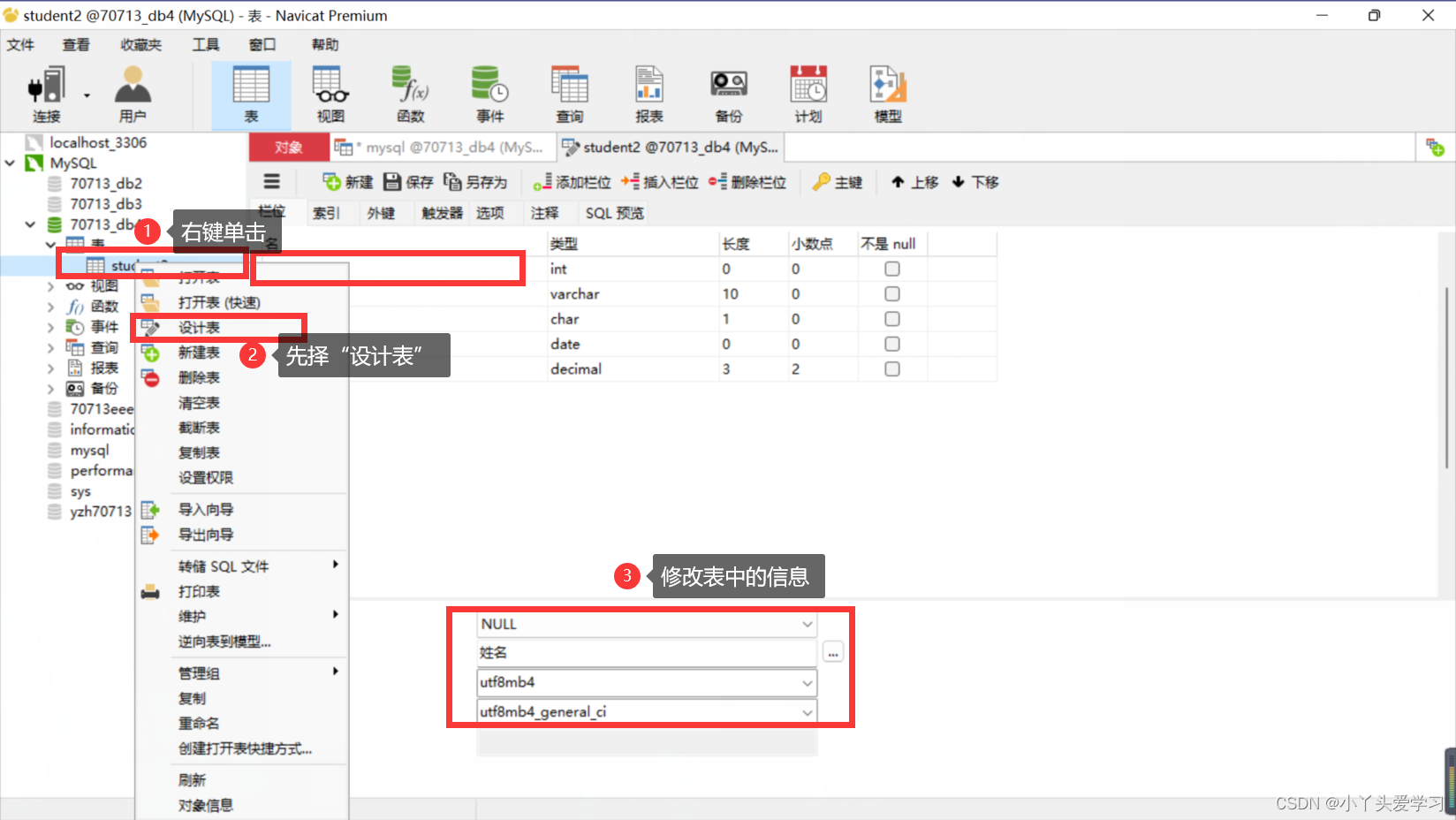Switch to the SQL 预览 tab
Screen dimensions: 1456x820
(615, 213)
